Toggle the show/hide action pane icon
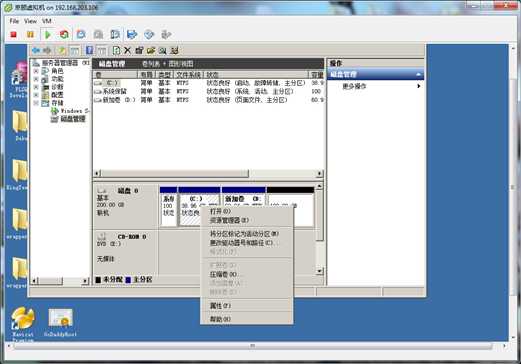Viewport: 521px width, 364px height. pyautogui.click(x=102, y=51)
